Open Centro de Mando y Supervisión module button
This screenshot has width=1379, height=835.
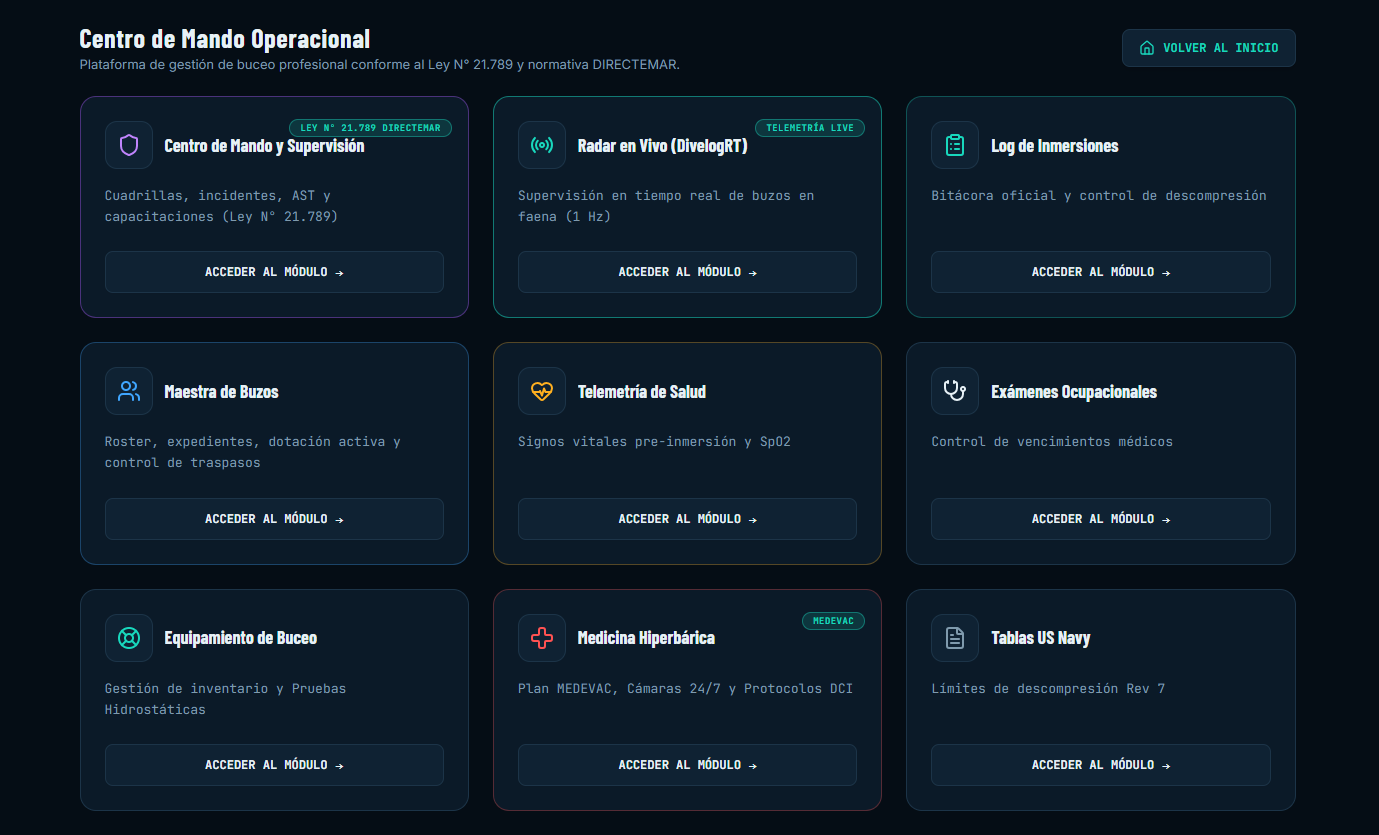pyautogui.click(x=274, y=272)
